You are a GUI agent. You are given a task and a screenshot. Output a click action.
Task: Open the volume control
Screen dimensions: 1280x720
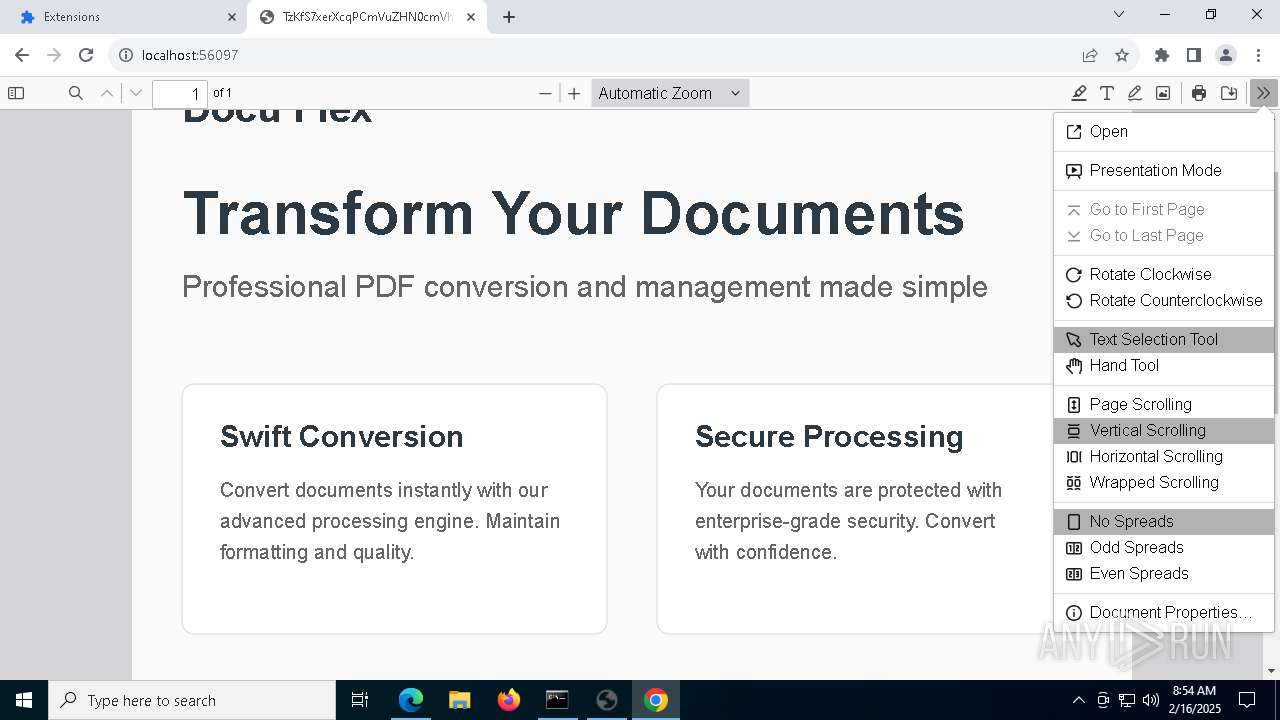point(1151,700)
